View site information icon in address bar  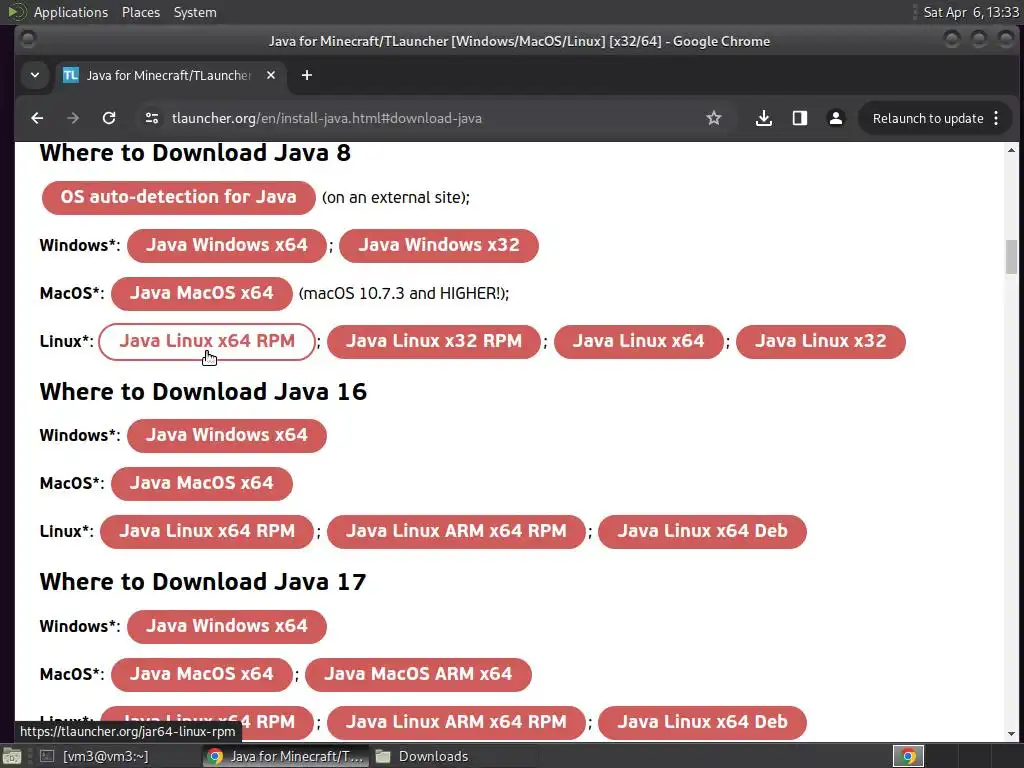click(152, 118)
